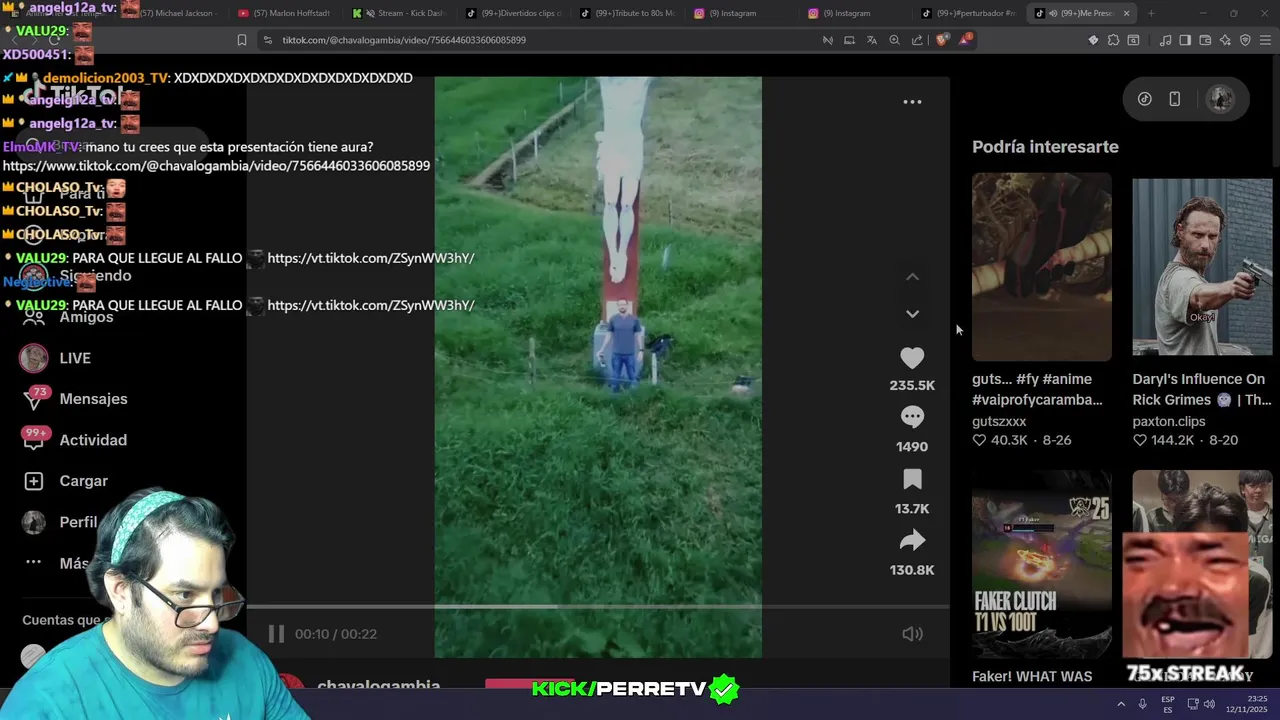1280x720 pixels.
Task: Open the extensions puzzle-piece icon
Action: [1113, 40]
